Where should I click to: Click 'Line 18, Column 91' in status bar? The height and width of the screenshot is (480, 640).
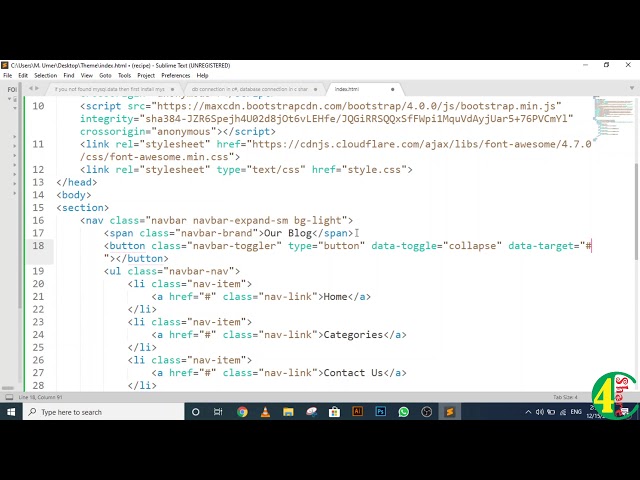coord(40,397)
